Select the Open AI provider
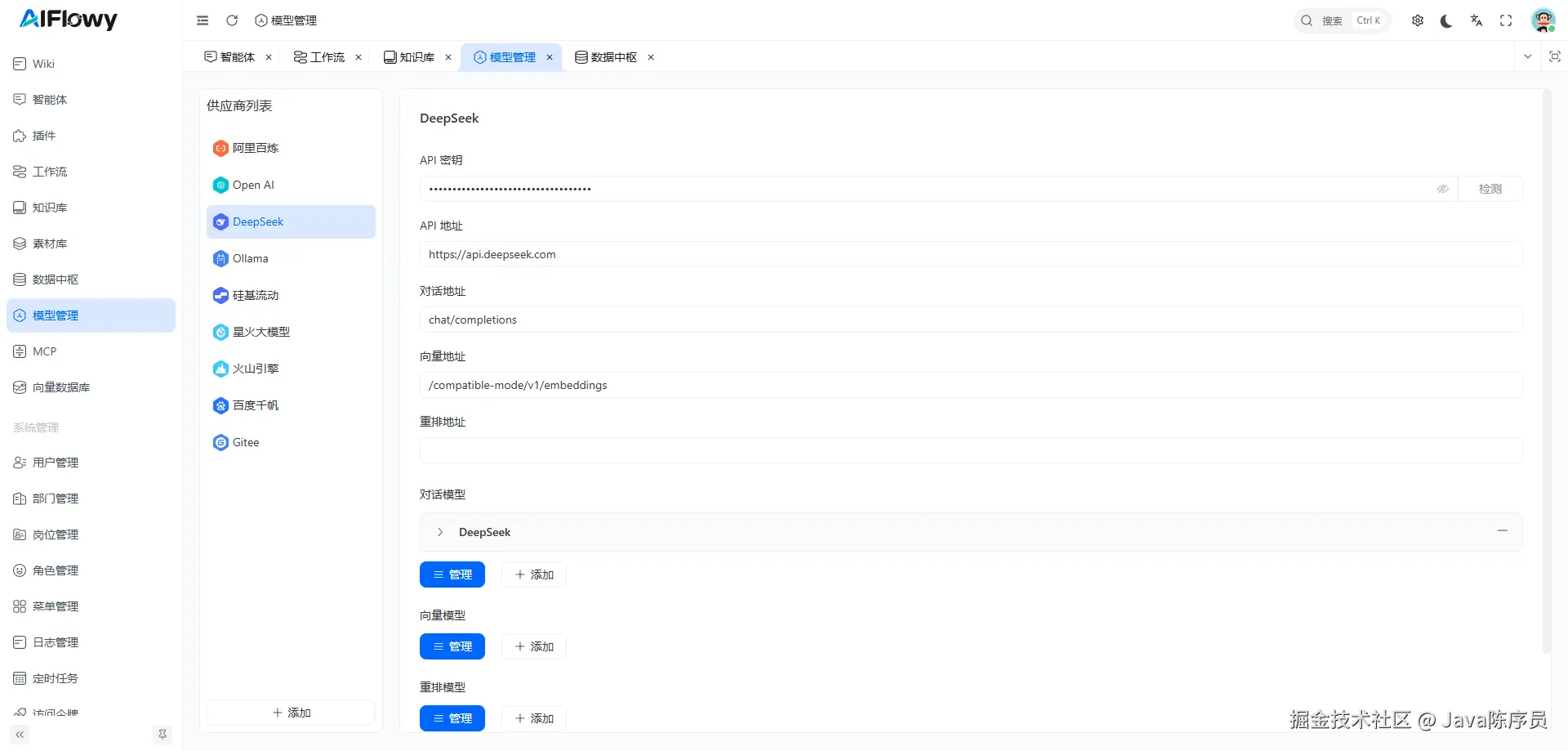 pyautogui.click(x=291, y=185)
